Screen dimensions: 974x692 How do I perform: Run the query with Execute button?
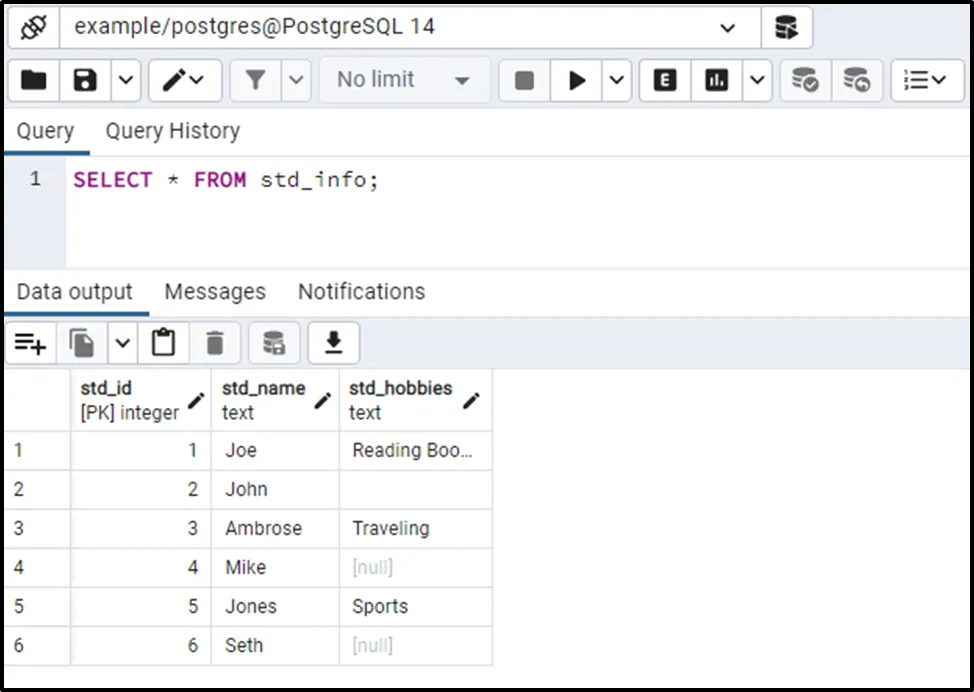coord(577,80)
